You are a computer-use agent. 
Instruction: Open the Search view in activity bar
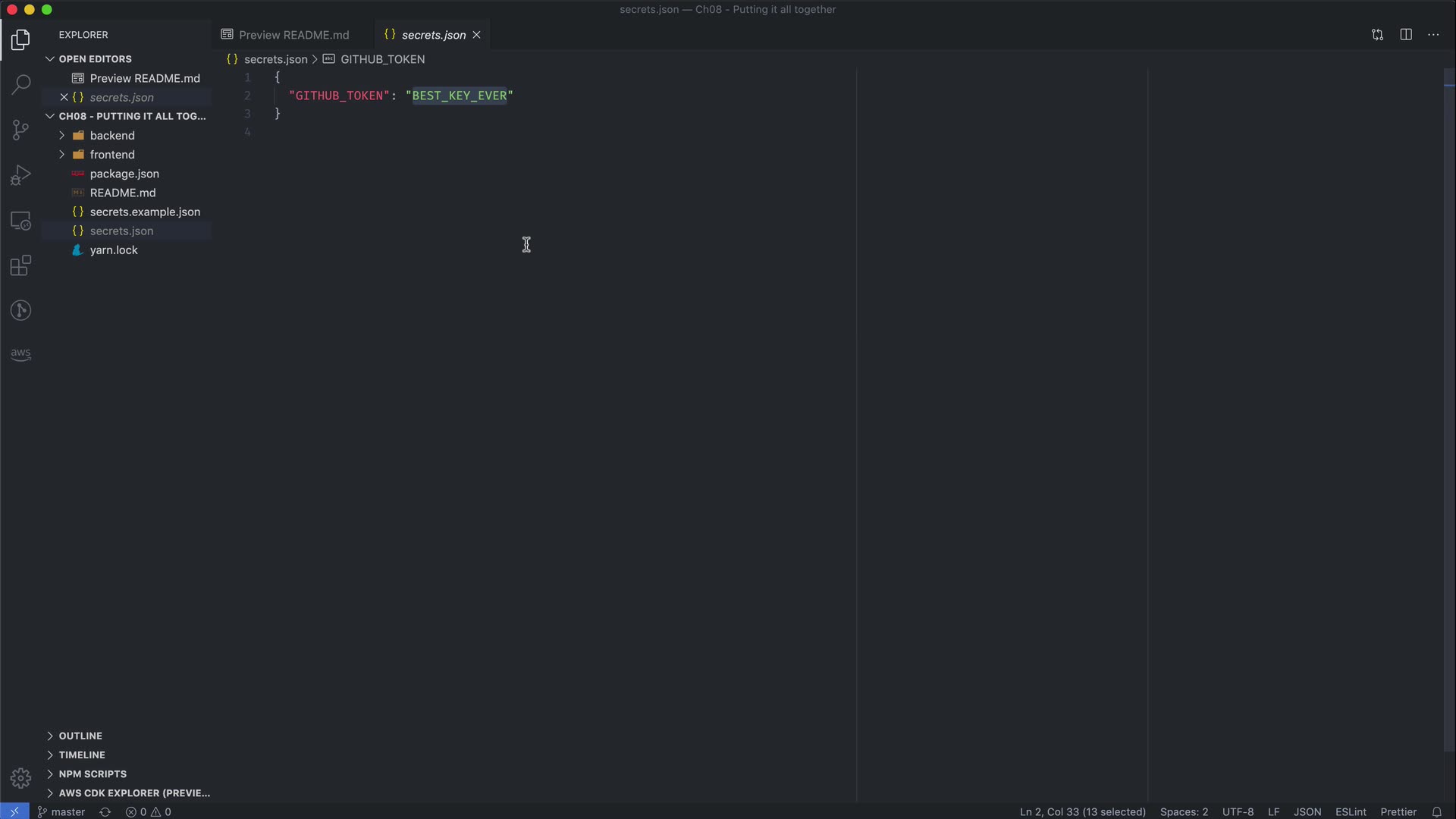[21, 84]
